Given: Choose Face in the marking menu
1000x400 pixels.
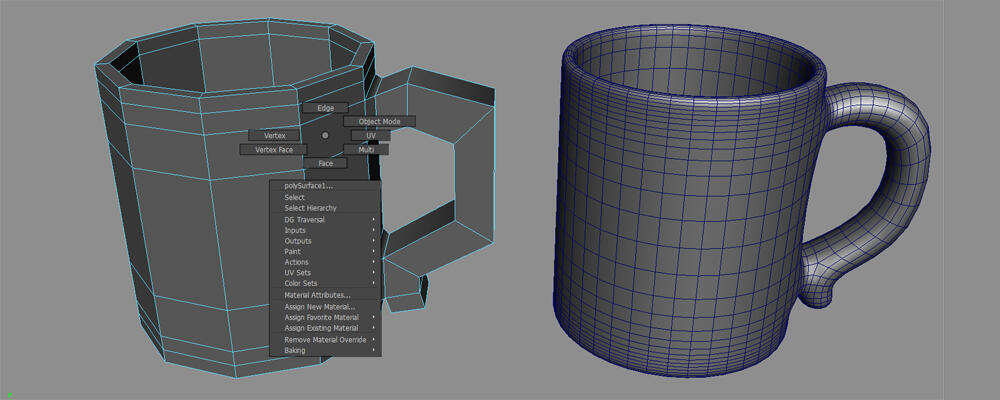Looking at the screenshot, I should pyautogui.click(x=325, y=163).
